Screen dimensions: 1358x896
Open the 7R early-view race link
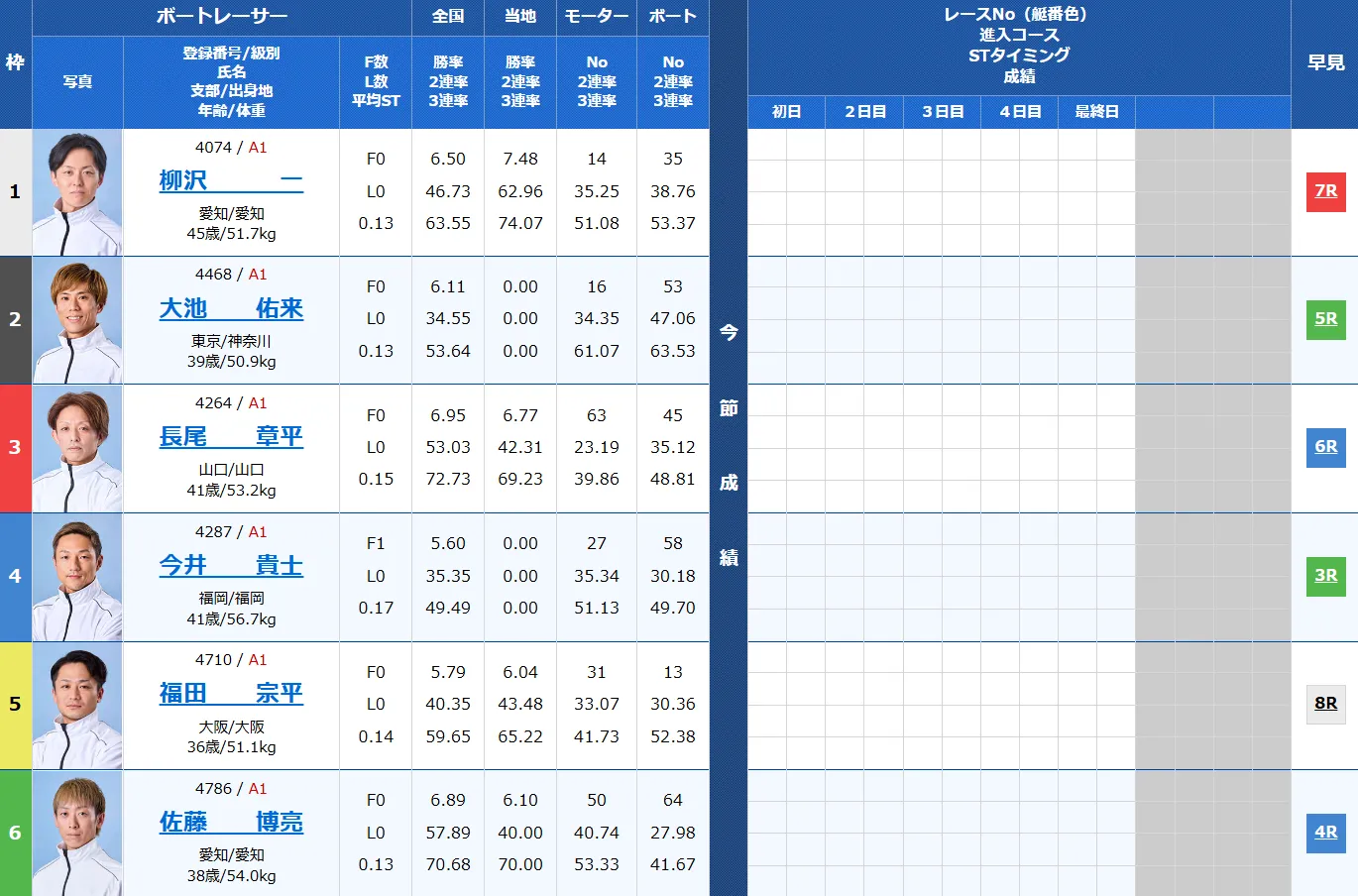pyautogui.click(x=1325, y=191)
